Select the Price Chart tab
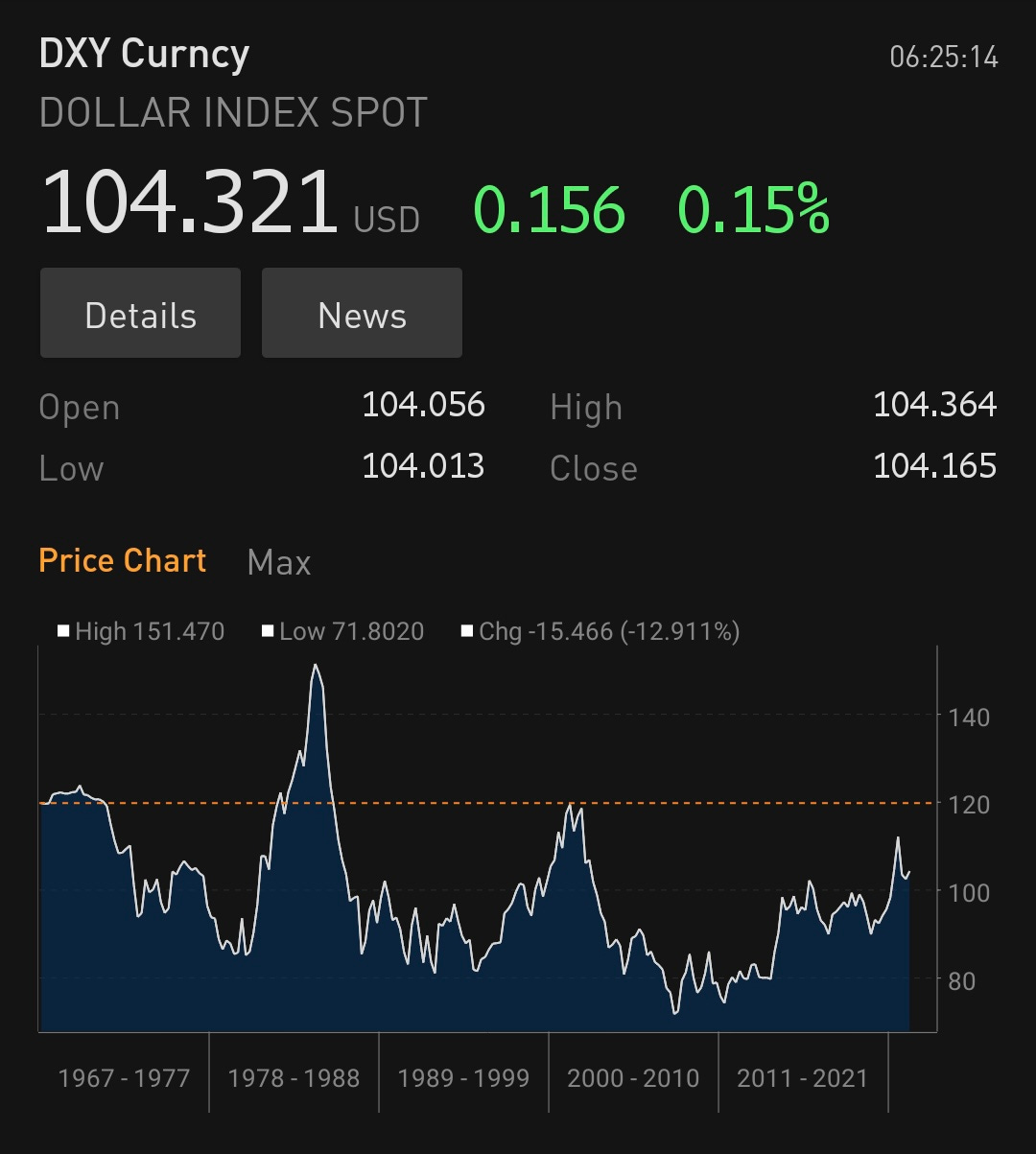This screenshot has width=1036, height=1154. click(x=123, y=561)
